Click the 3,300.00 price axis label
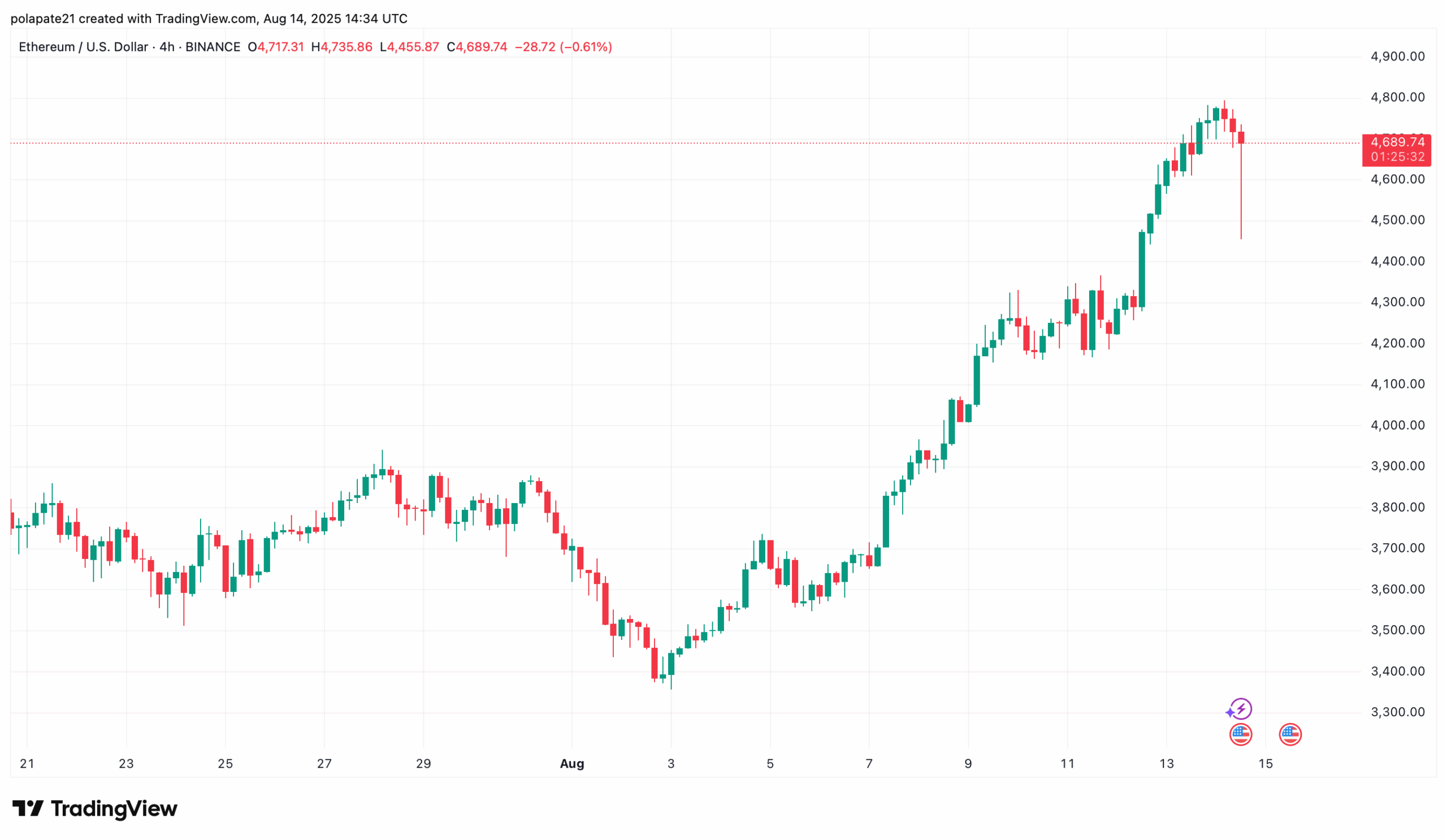This screenshot has height=840, width=1447. (x=1398, y=713)
